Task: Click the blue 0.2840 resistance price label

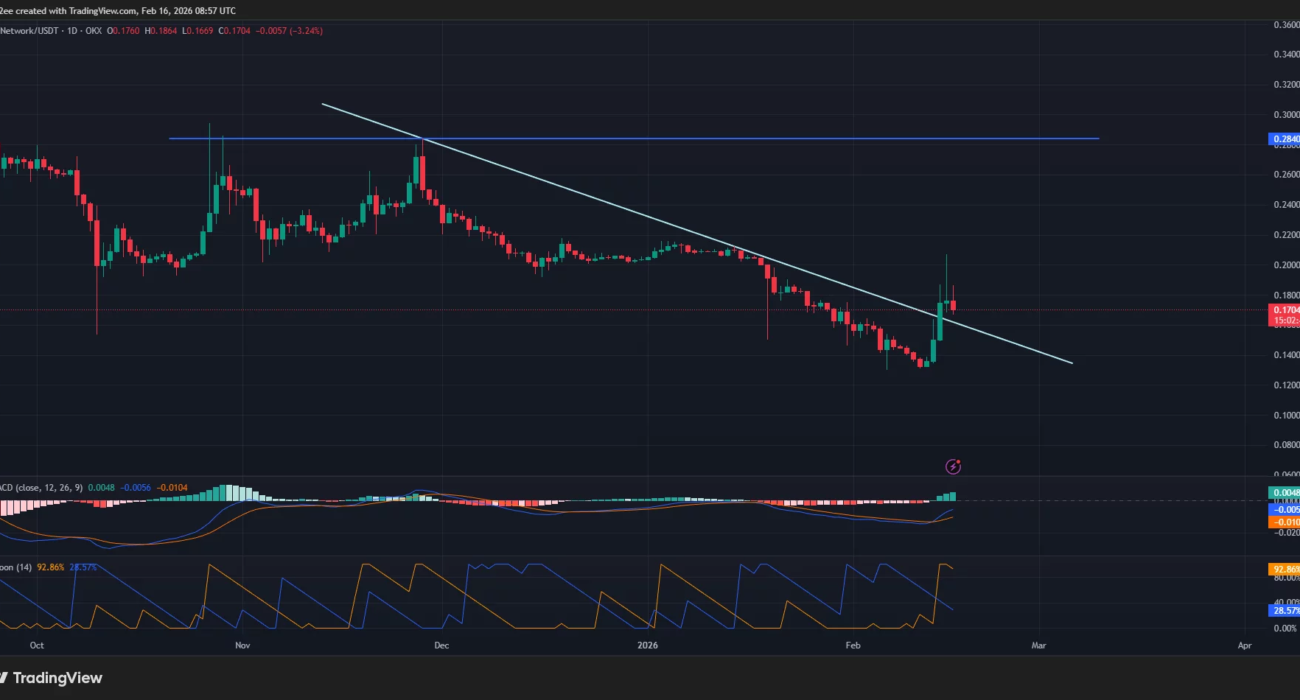Action: (x=1284, y=138)
